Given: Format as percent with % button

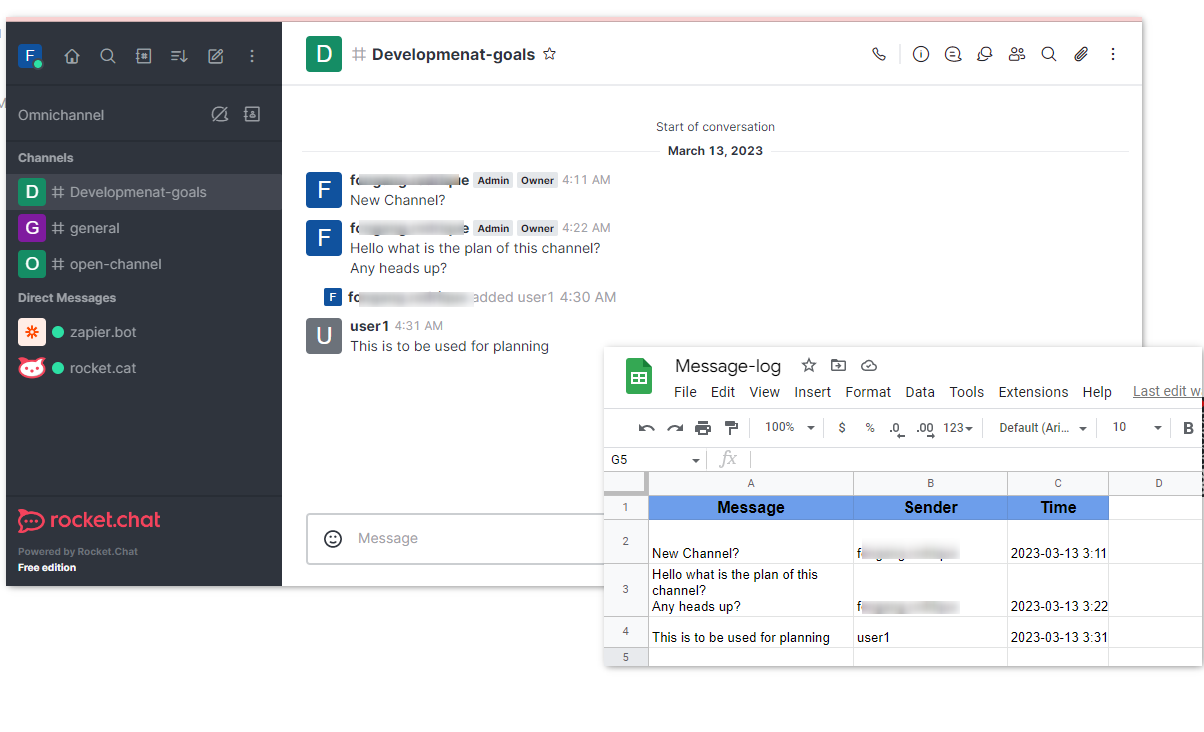Looking at the screenshot, I should pyautogui.click(x=870, y=428).
